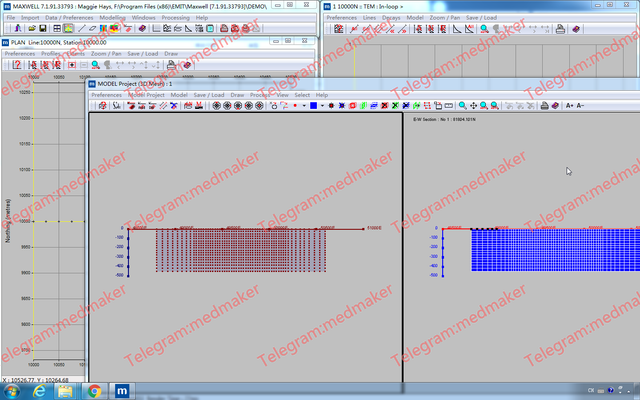Open the Select menu in MODEL window
The height and width of the screenshot is (400, 640).
[x=302, y=95]
